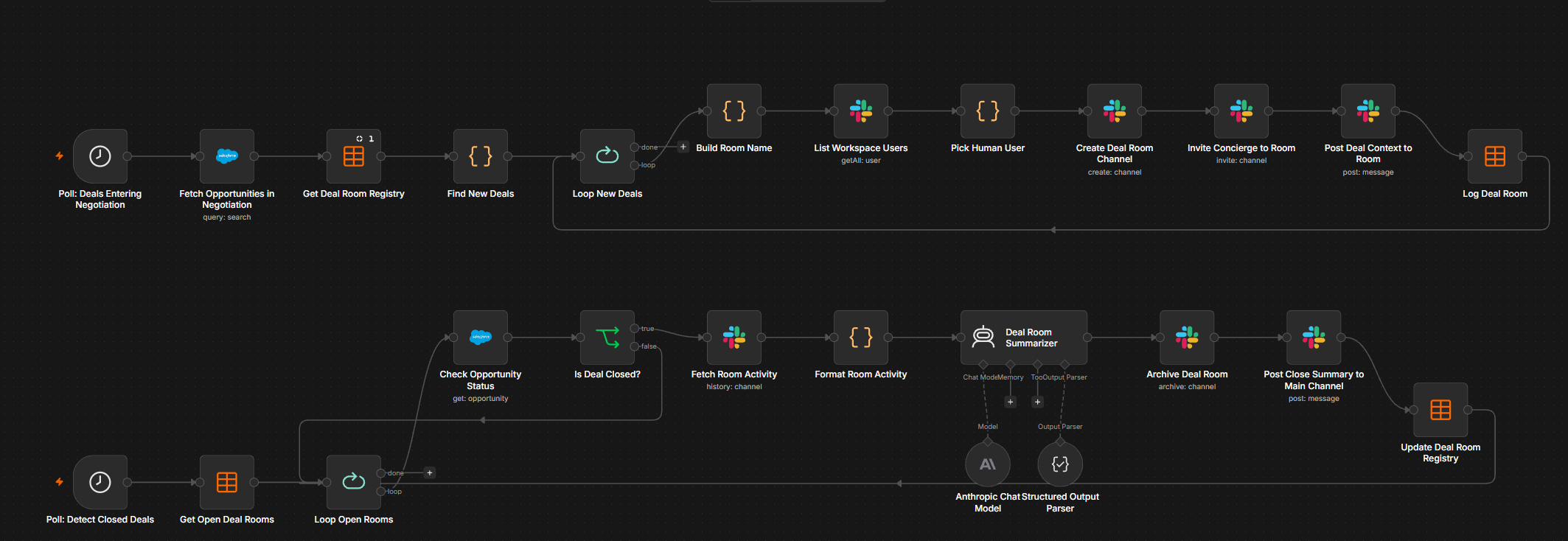The image size is (1568, 541).
Task: Open the Is Deal Closed? IF node
Action: coord(607,338)
